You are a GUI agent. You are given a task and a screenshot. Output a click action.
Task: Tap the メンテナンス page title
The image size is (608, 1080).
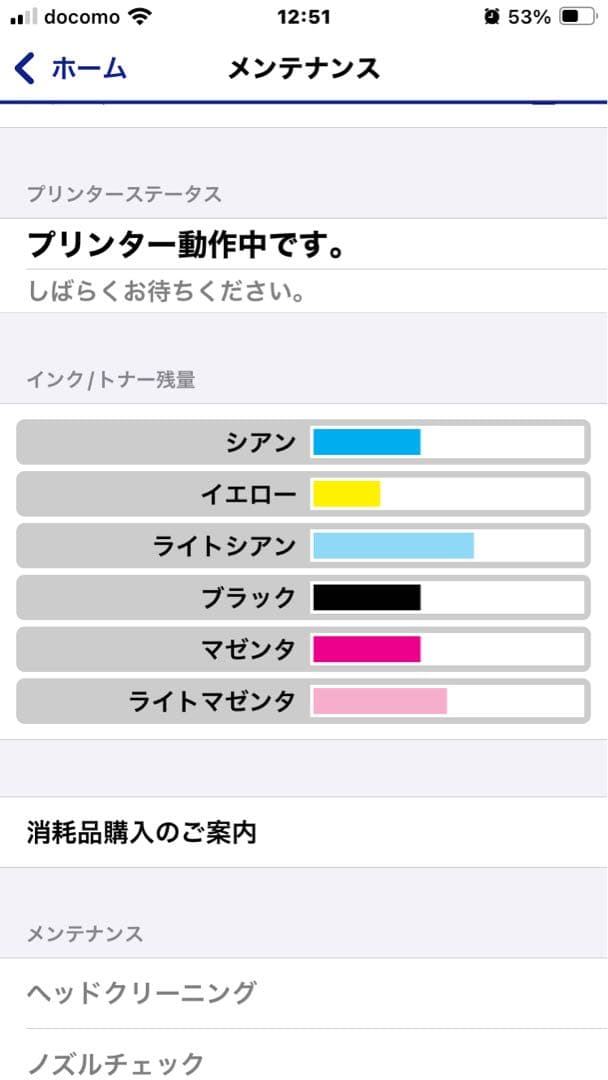pos(304,68)
